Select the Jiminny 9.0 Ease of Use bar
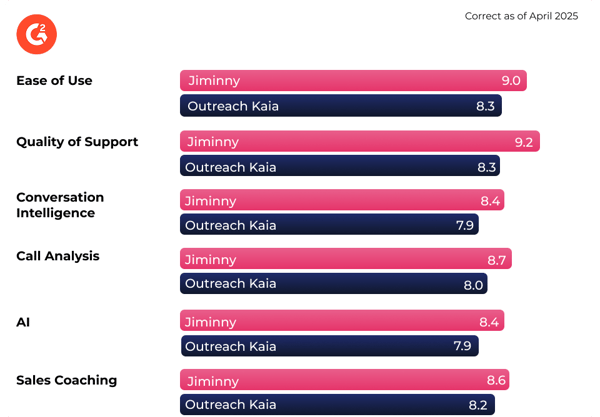 point(353,80)
